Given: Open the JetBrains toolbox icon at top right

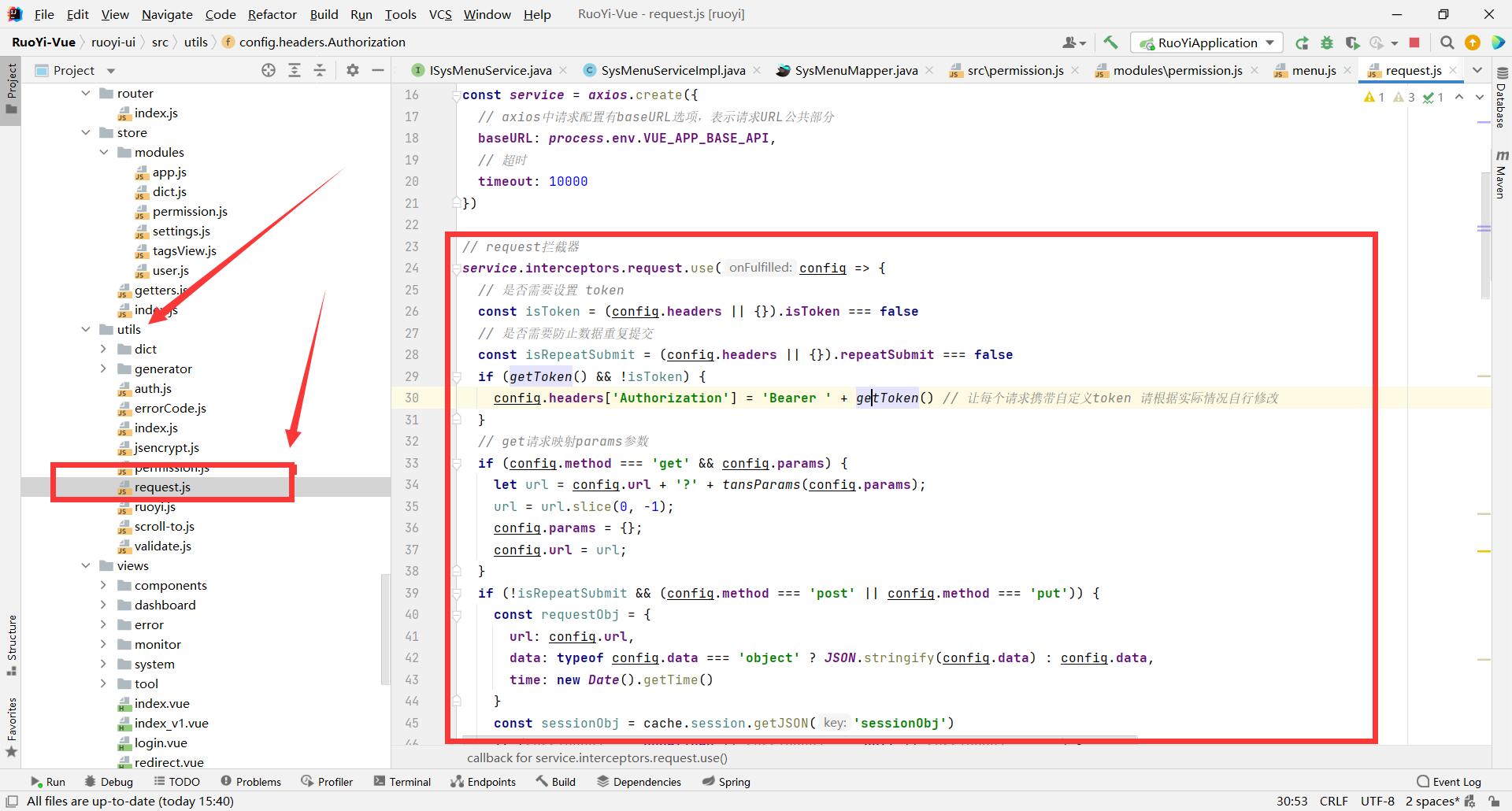Looking at the screenshot, I should point(1497,43).
